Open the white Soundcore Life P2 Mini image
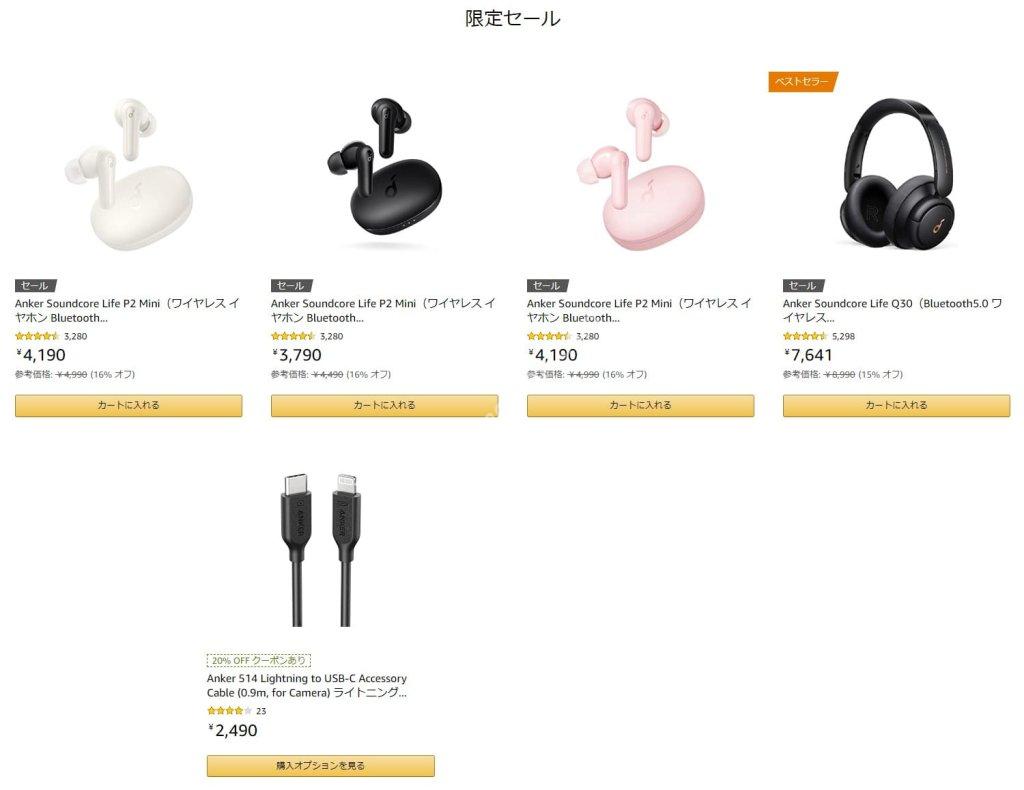Screen dimensions: 1024x790 click(129, 173)
